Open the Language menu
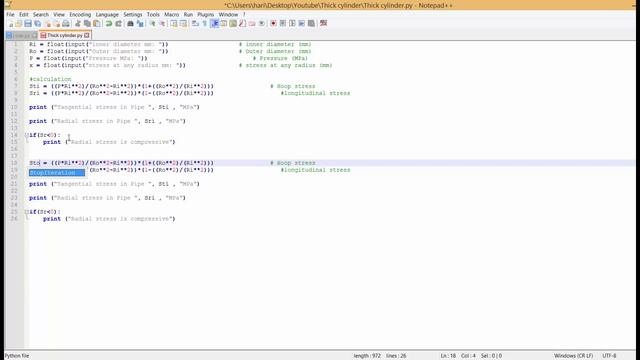This screenshot has width=640, height=360. click(x=107, y=15)
